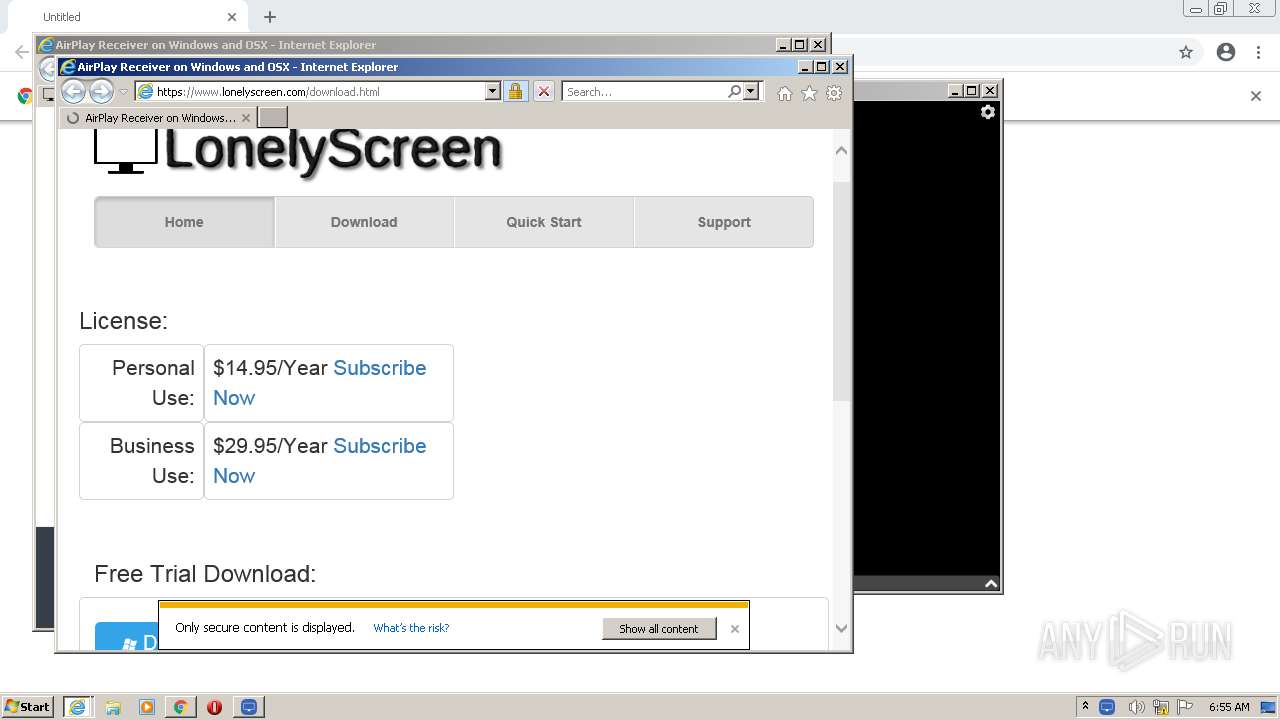Screen dimensions: 1280x720
Task: Click the tray volume speaker icon
Action: click(x=1136, y=707)
